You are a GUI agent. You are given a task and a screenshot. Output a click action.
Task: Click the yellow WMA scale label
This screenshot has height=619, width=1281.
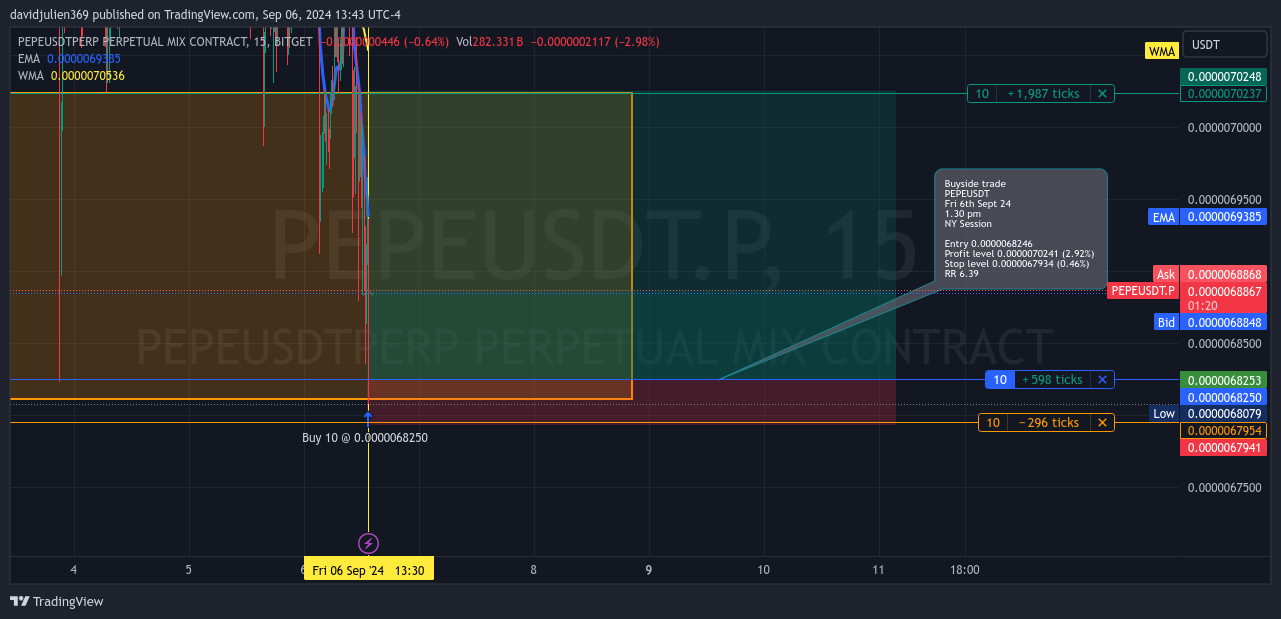click(x=1162, y=51)
